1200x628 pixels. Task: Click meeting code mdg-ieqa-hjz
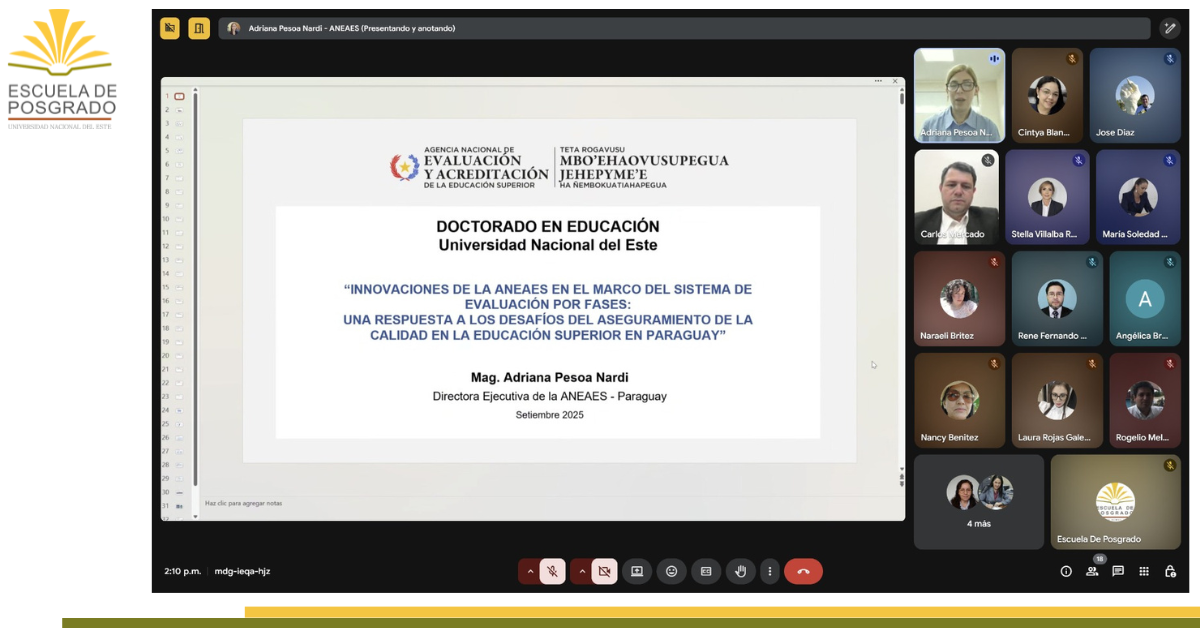[242, 571]
